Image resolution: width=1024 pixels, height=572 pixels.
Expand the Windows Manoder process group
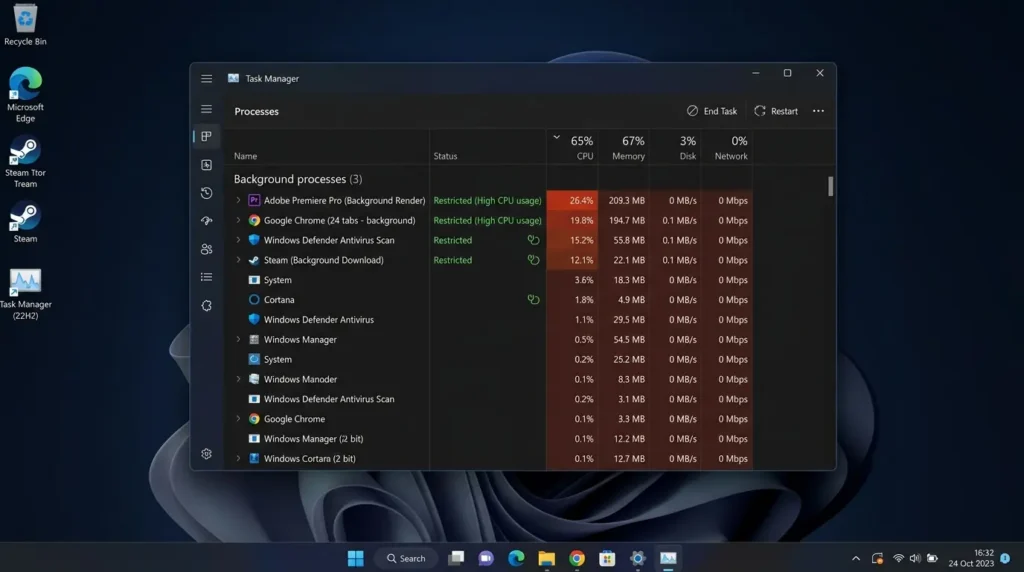(238, 379)
